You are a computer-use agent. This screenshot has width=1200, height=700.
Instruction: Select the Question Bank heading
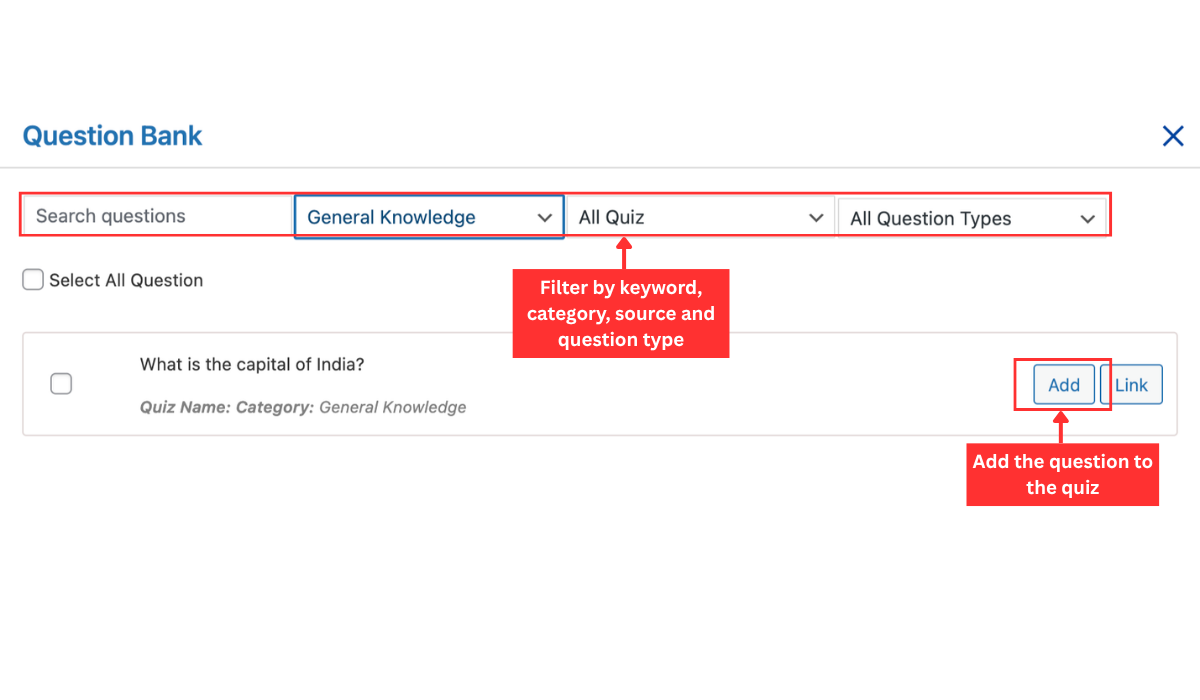coord(112,136)
